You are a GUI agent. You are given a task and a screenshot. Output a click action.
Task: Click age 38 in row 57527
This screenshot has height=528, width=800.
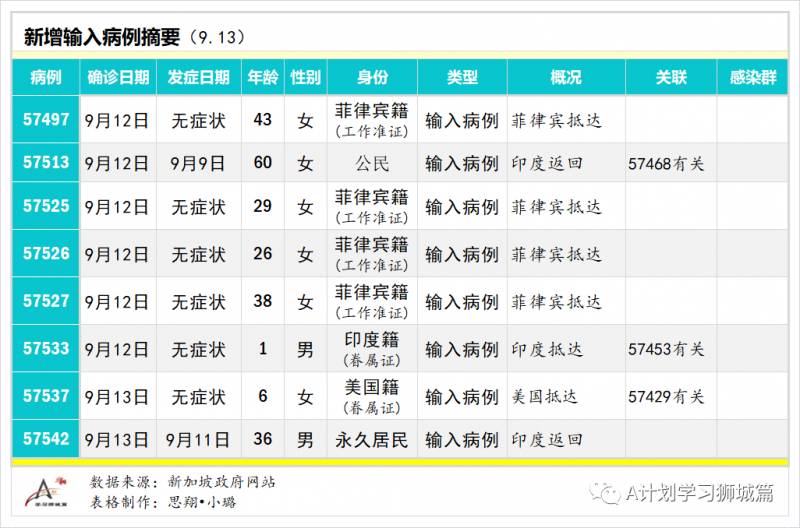[263, 300]
